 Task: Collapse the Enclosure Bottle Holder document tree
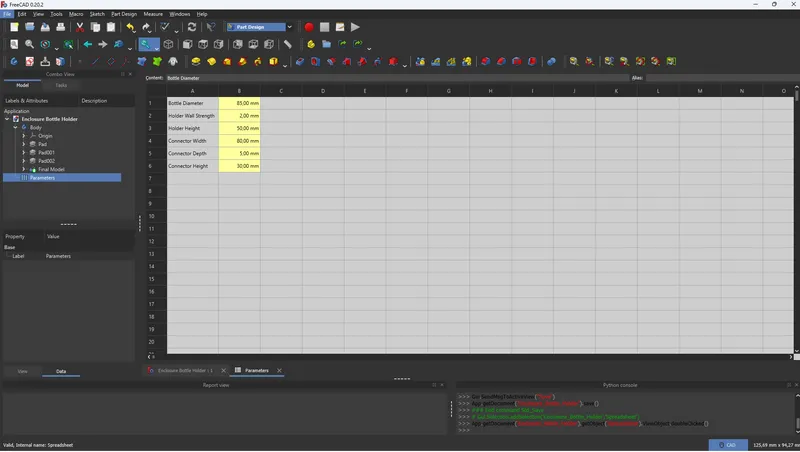[7, 119]
